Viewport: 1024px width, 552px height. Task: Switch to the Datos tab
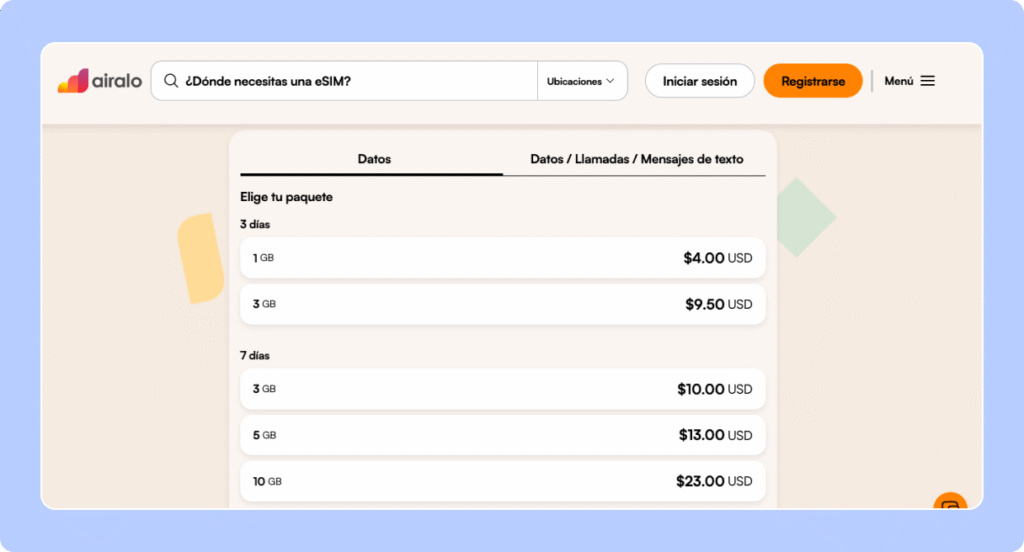(x=374, y=159)
